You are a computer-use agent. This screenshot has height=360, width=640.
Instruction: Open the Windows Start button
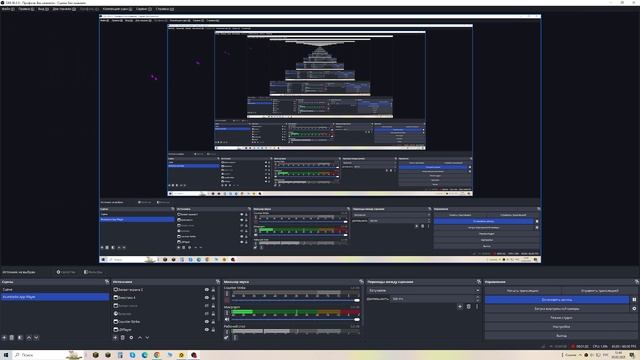point(6,355)
